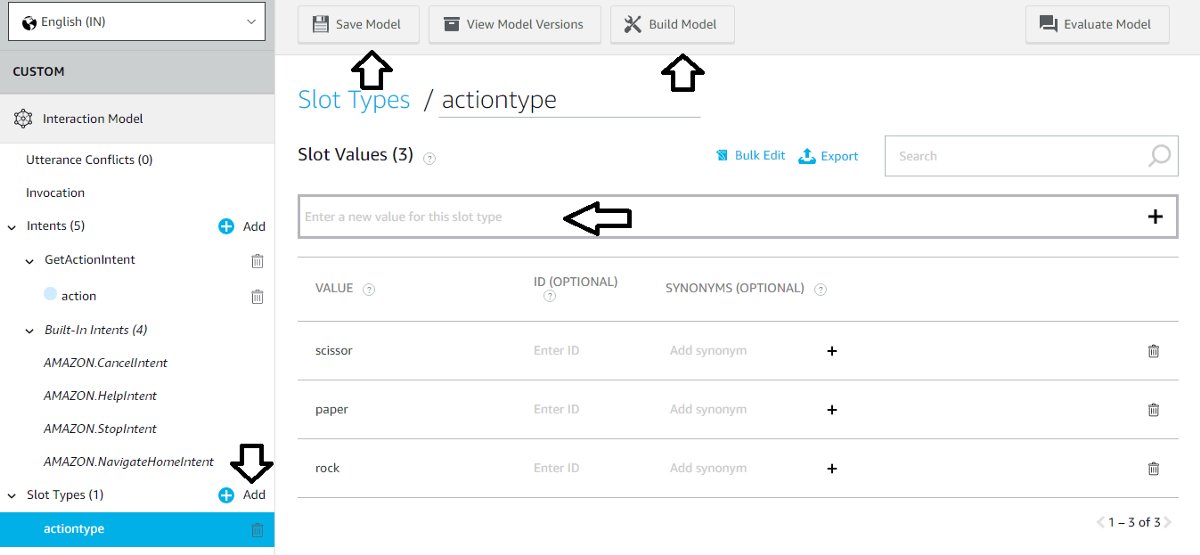
Task: Show help for ID (OPTIONAL) column
Action: point(549,297)
